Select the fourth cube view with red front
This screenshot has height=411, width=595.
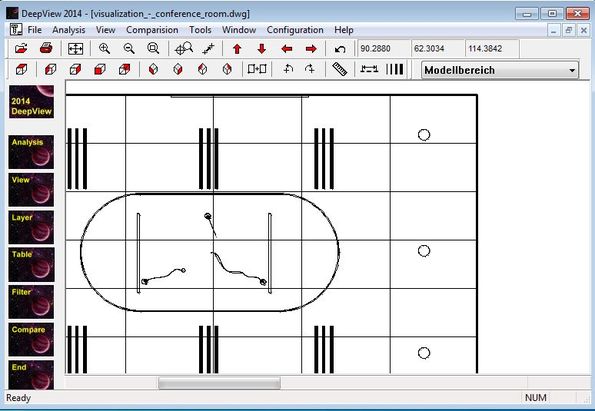click(100, 69)
